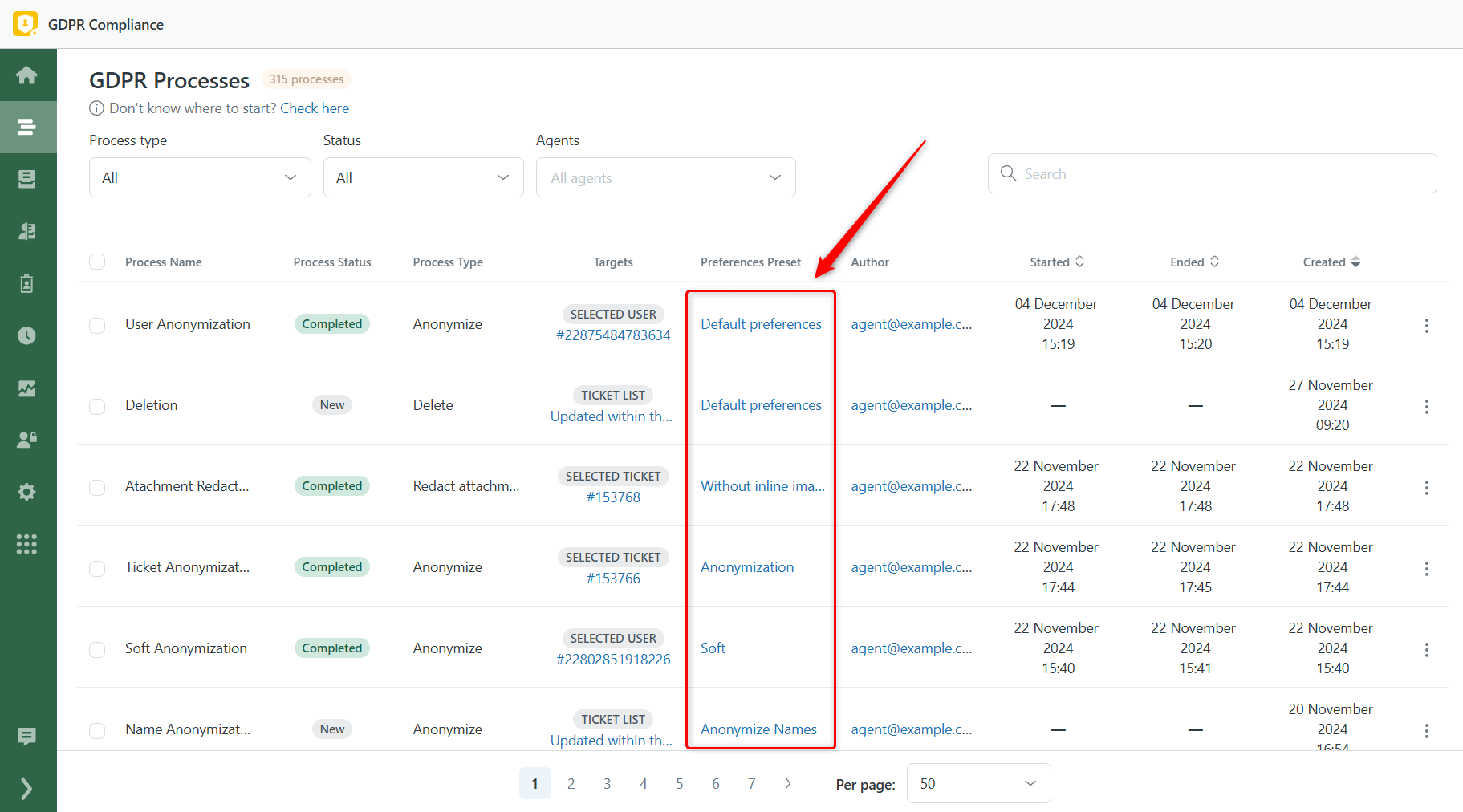Click the New status in Deletion row
This screenshot has height=812, width=1463.
(x=332, y=405)
